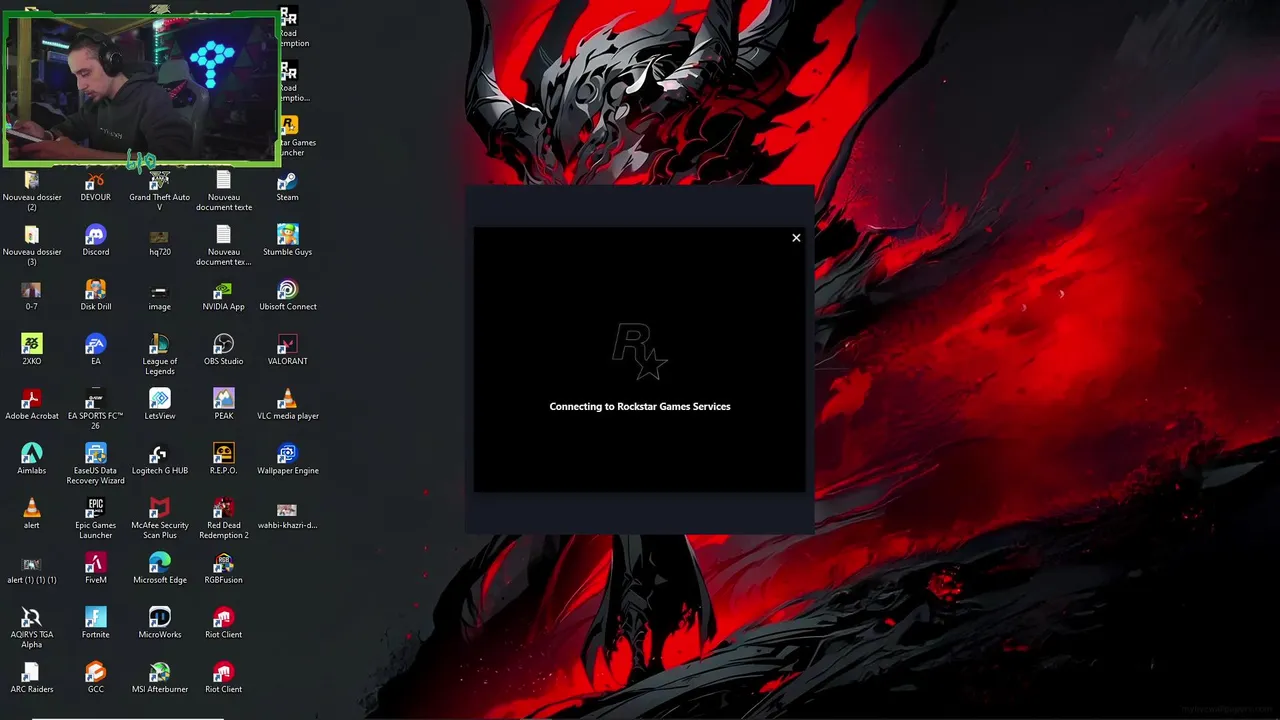Open the GCC desktop icon
Image resolution: width=1280 pixels, height=720 pixels.
tap(96, 678)
